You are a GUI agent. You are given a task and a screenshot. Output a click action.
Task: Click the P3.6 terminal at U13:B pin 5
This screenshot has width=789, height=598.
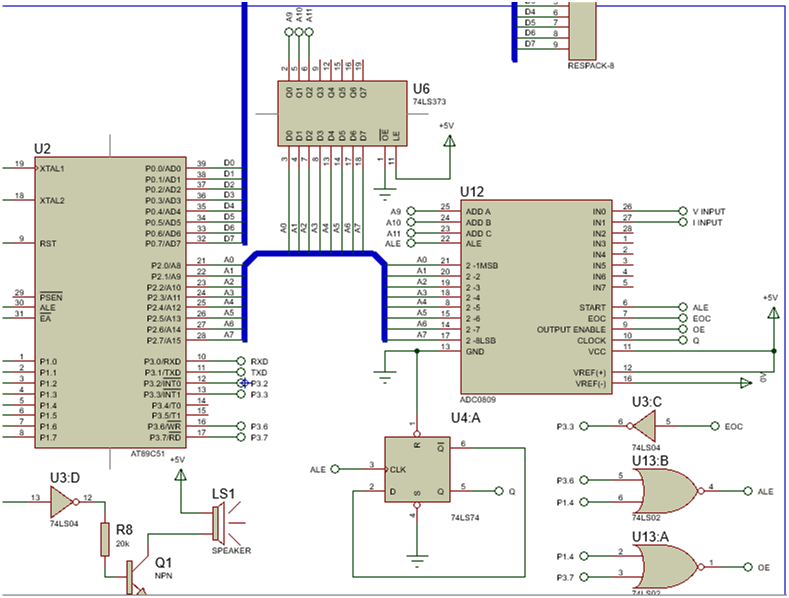pyautogui.click(x=584, y=480)
